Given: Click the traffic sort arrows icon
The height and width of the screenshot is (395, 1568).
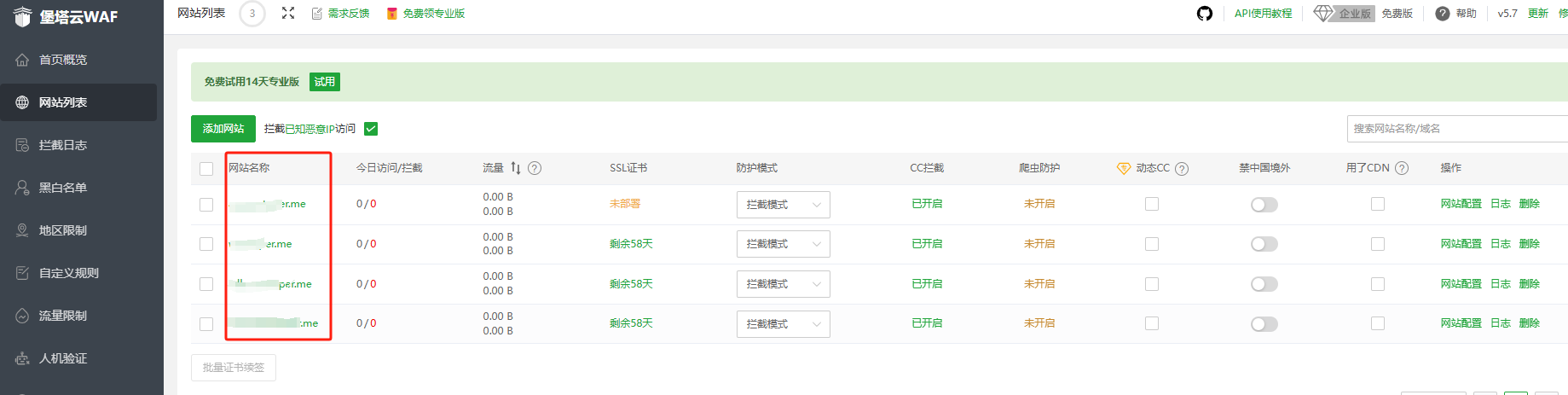Looking at the screenshot, I should click(x=515, y=168).
